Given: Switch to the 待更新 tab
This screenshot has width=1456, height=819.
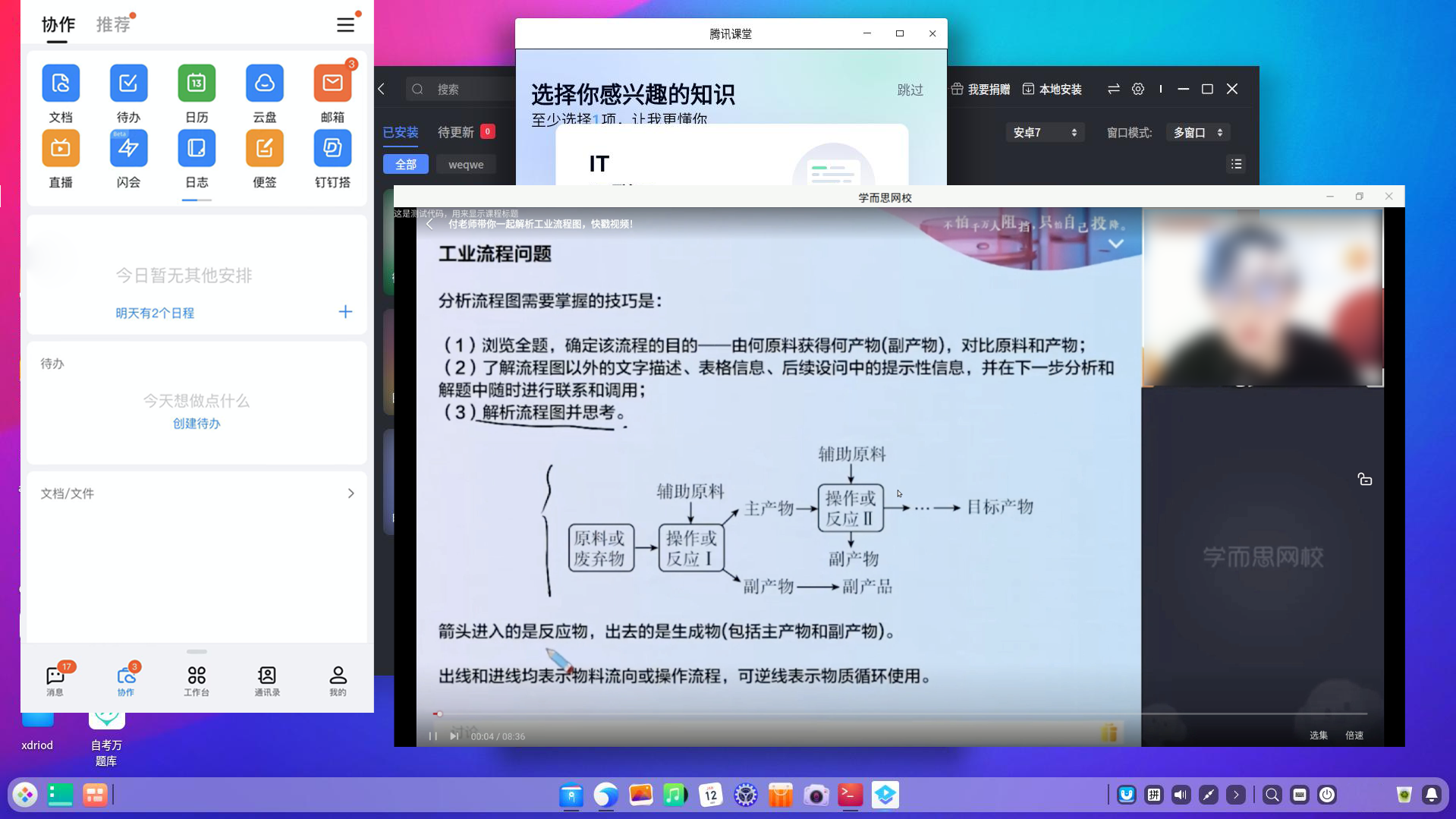Looking at the screenshot, I should click(456, 131).
